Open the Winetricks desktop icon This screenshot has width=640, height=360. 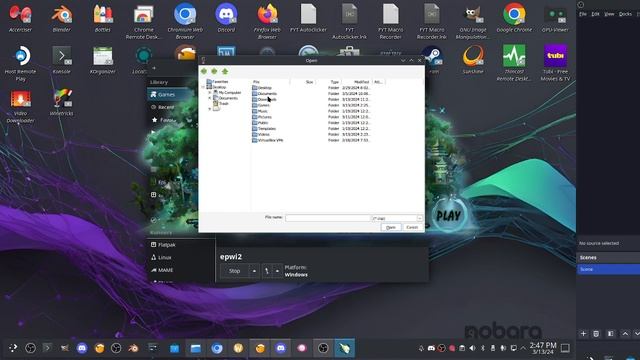click(x=62, y=102)
